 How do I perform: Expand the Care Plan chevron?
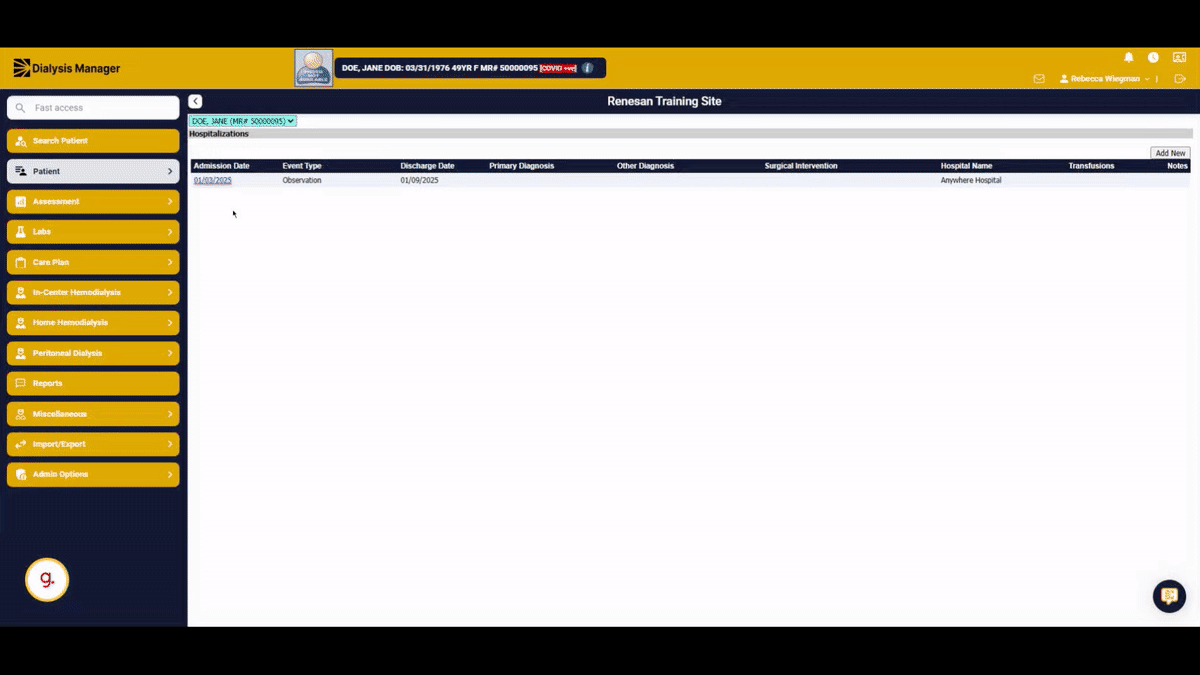tap(170, 262)
